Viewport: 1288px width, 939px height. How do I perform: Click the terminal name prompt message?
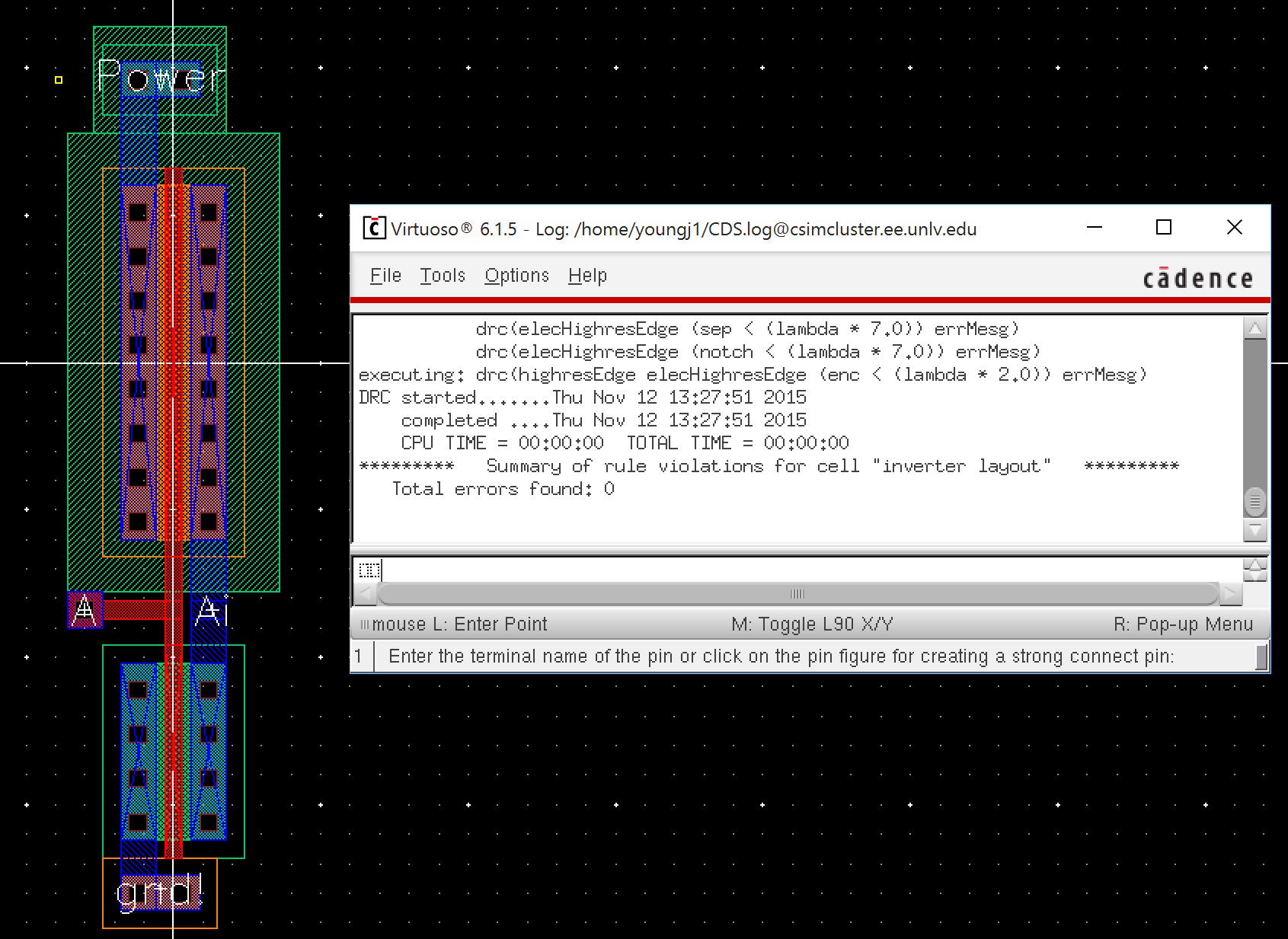[781, 656]
